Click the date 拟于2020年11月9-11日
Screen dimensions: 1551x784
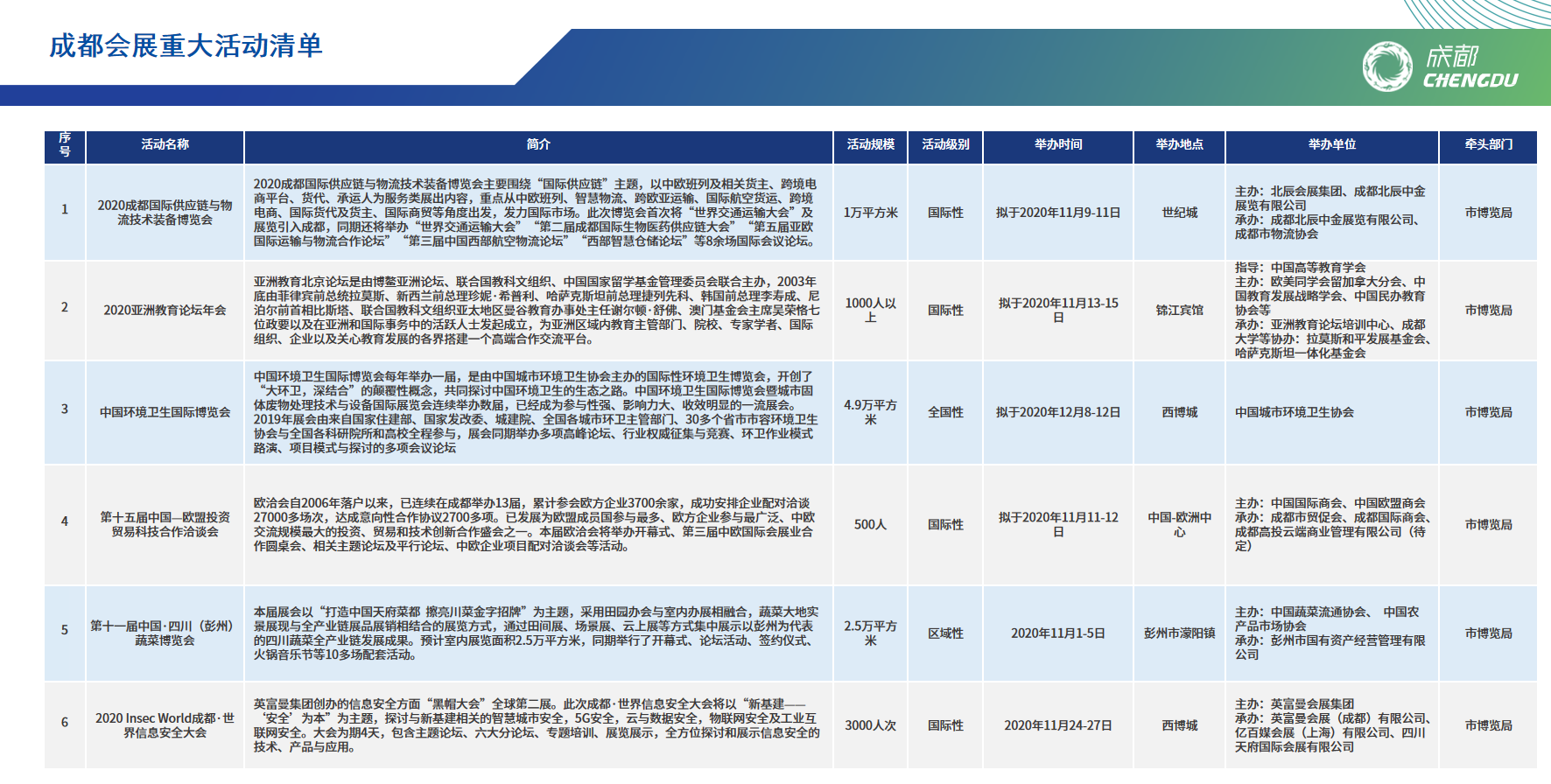[1058, 213]
